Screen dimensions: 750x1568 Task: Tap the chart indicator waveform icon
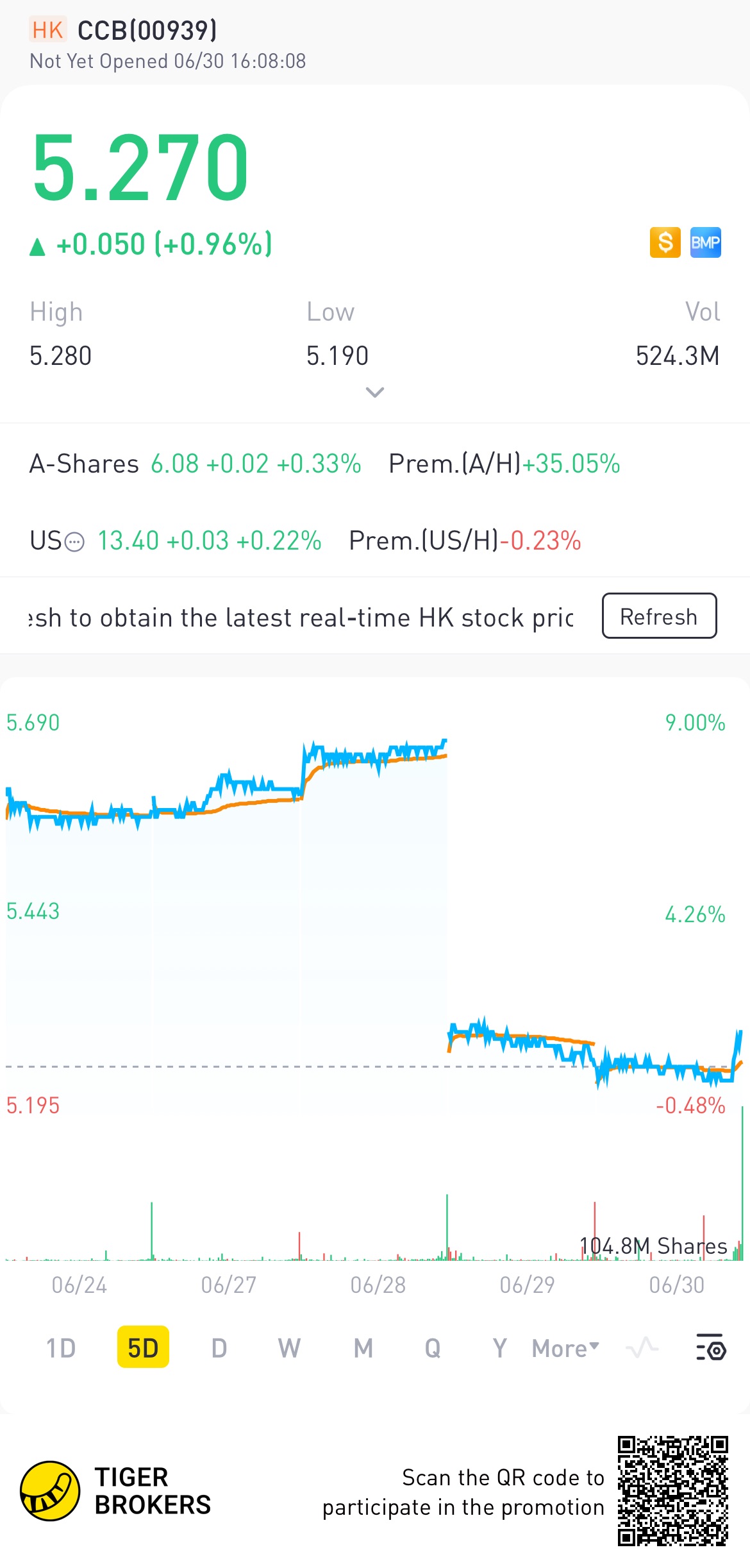click(642, 1347)
